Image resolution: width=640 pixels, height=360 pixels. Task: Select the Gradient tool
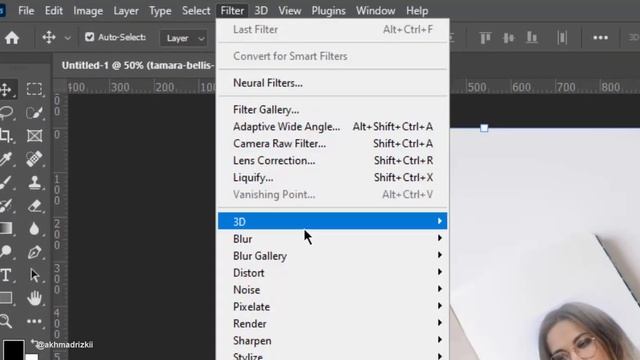point(6,228)
